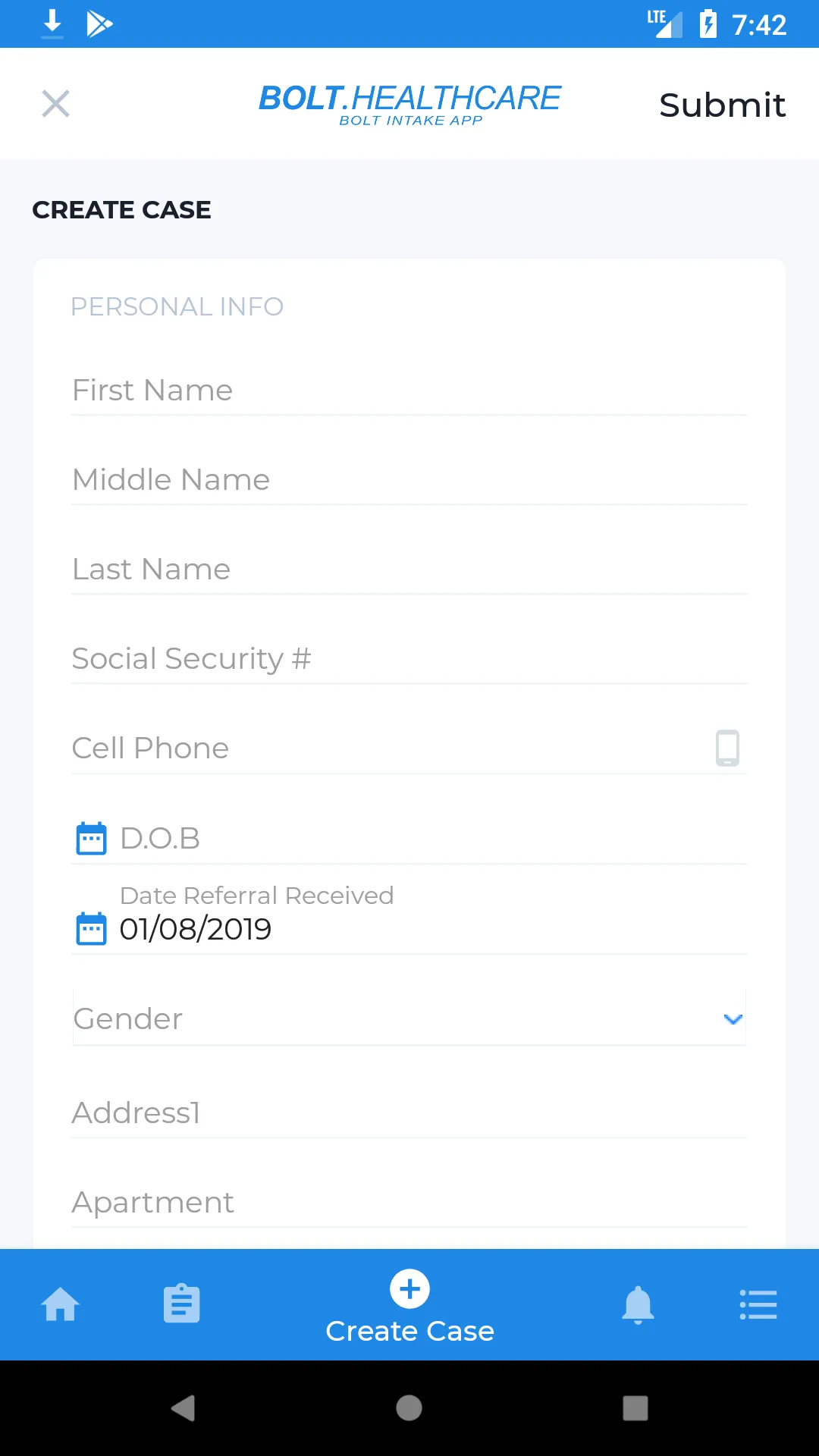
Task: Close the create case form
Action: coord(55,104)
